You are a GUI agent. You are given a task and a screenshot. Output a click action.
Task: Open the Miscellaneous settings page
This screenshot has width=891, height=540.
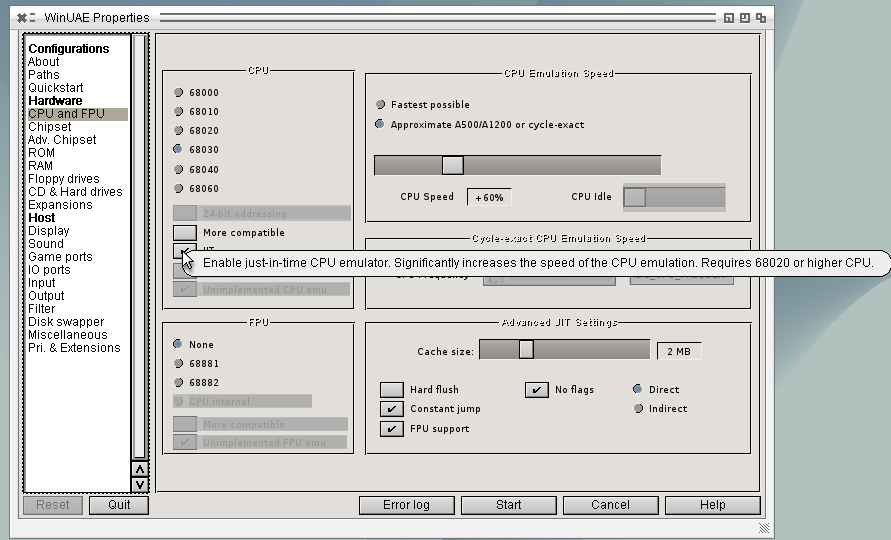pos(68,335)
